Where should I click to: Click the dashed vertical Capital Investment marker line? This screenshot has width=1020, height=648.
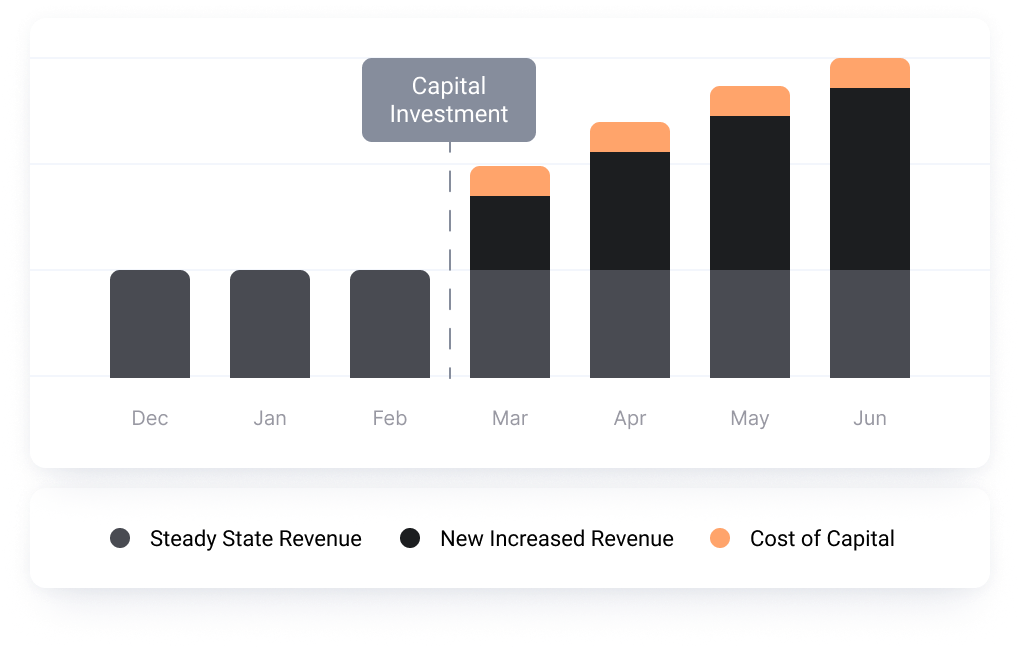coord(450,260)
